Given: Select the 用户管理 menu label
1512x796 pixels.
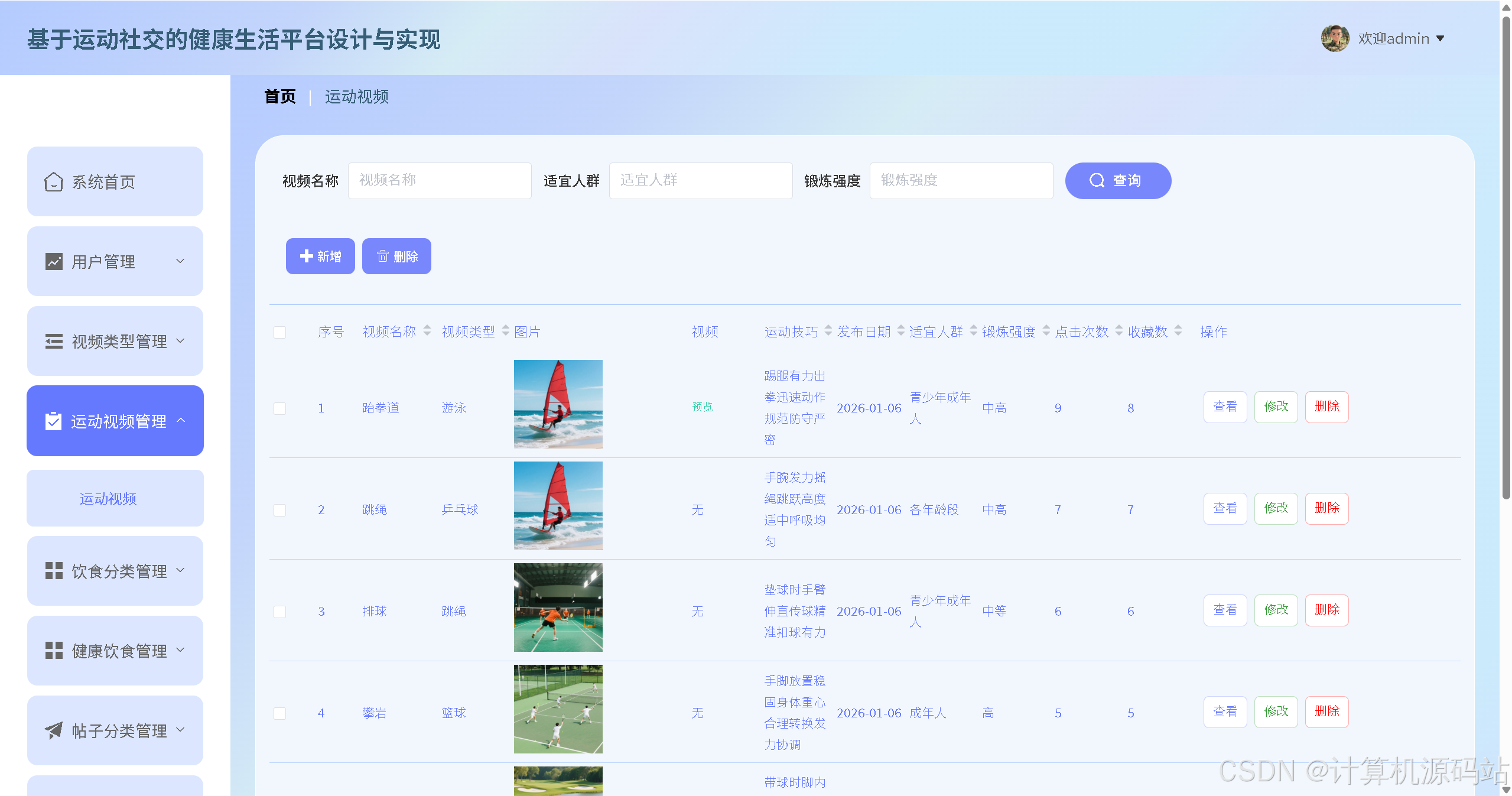Looking at the screenshot, I should [x=103, y=261].
